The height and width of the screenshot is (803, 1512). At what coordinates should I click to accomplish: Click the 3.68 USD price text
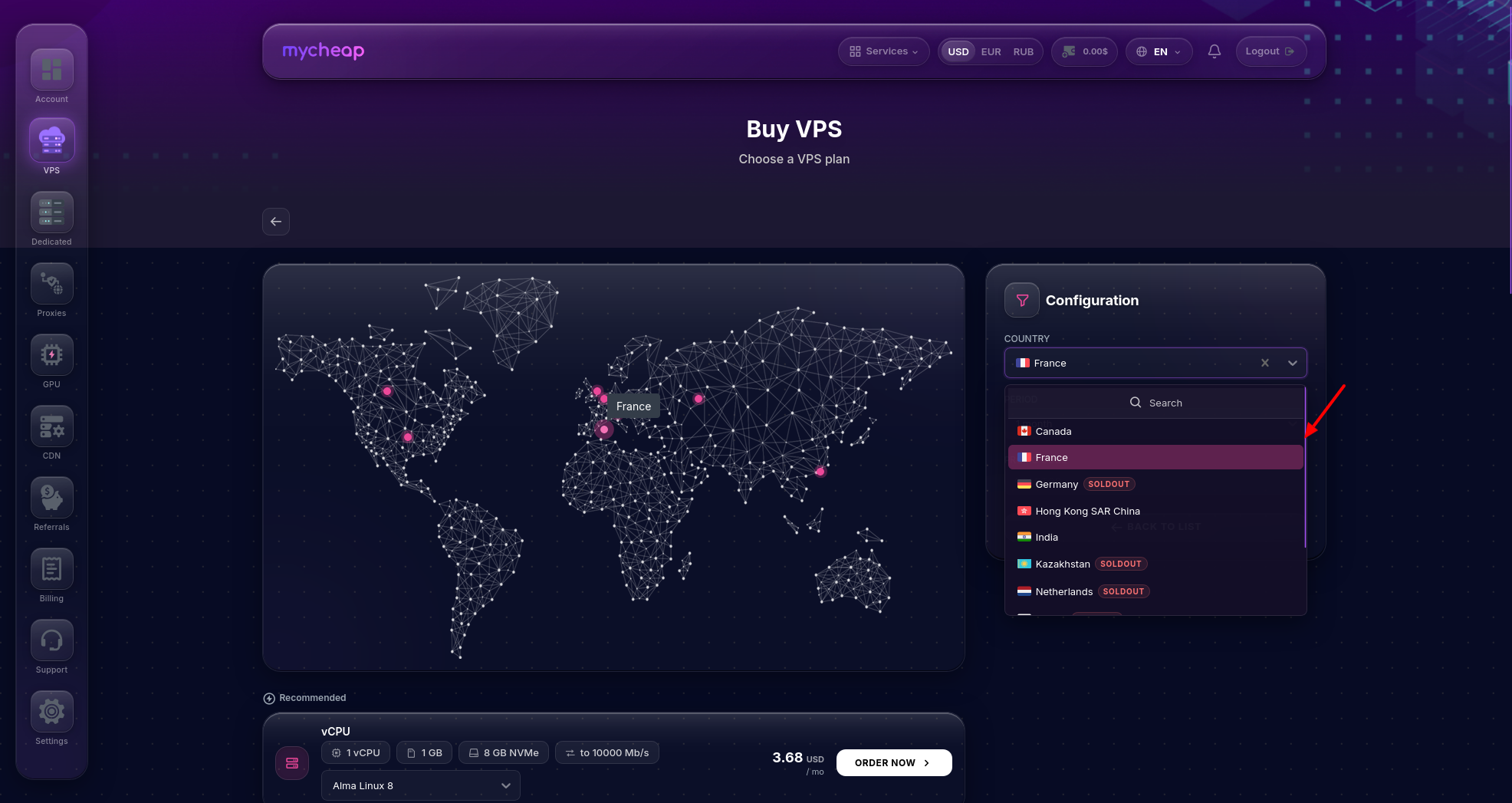pos(798,759)
